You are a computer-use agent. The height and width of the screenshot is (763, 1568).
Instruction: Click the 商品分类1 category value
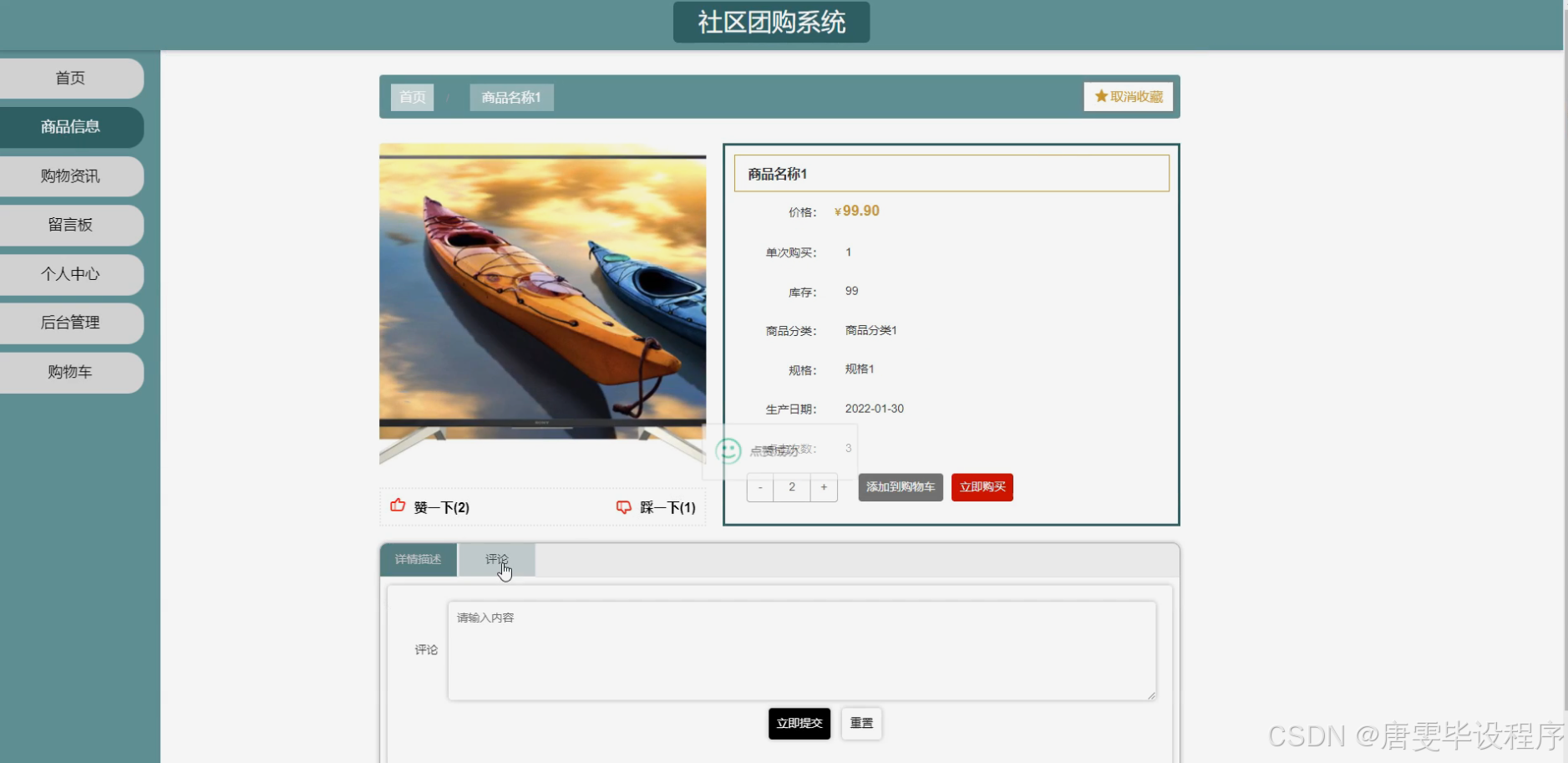pos(871,330)
